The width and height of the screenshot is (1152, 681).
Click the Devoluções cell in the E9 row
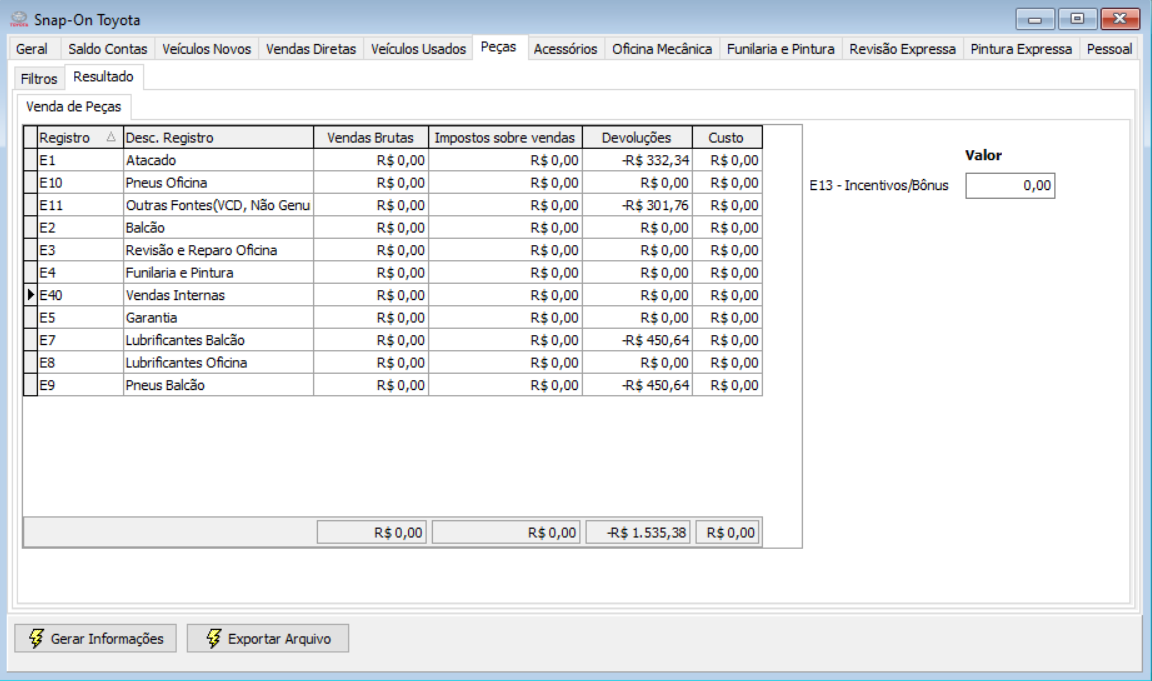(637, 386)
